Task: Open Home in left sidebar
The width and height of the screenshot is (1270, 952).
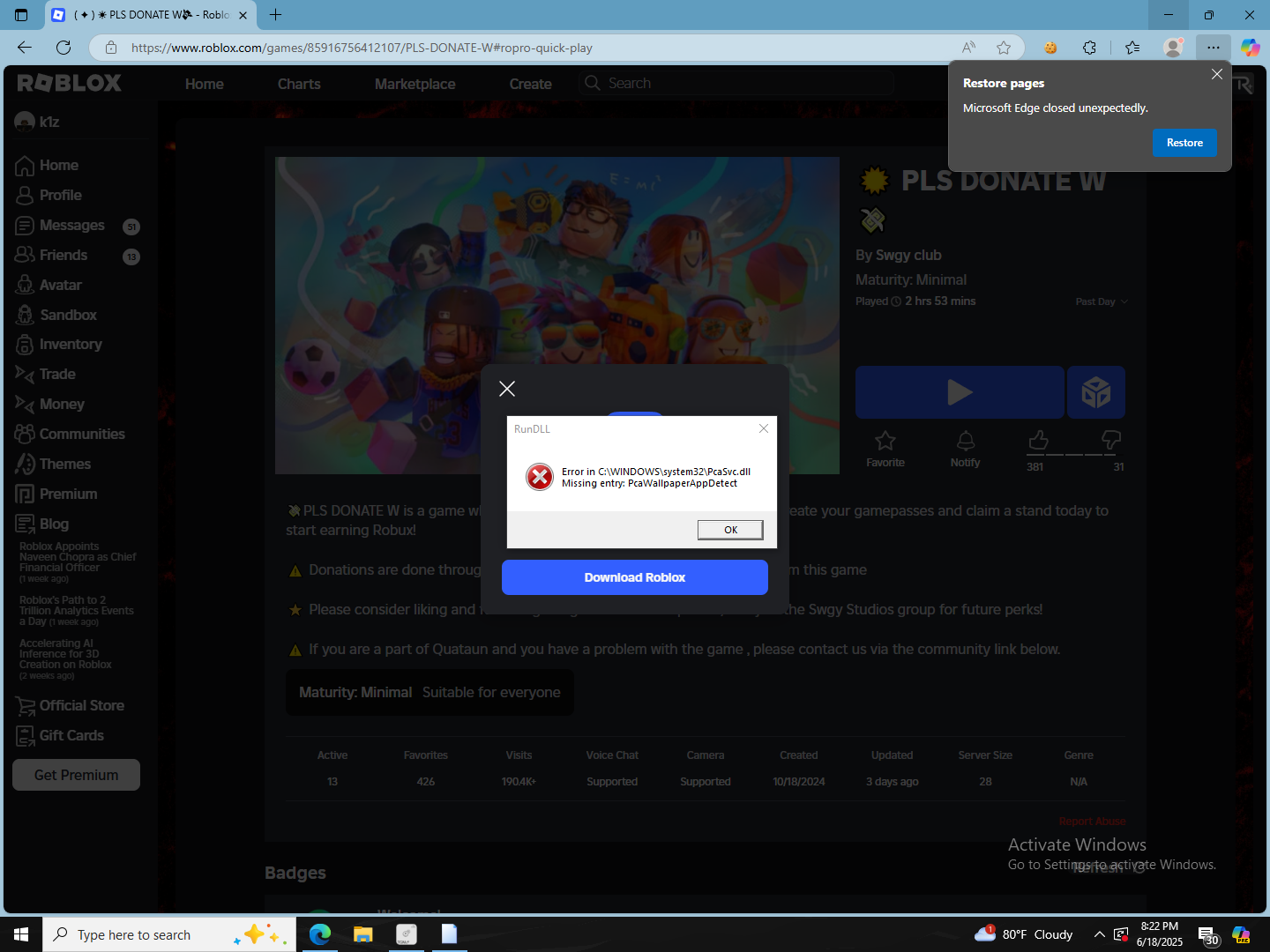Action: coord(48,165)
